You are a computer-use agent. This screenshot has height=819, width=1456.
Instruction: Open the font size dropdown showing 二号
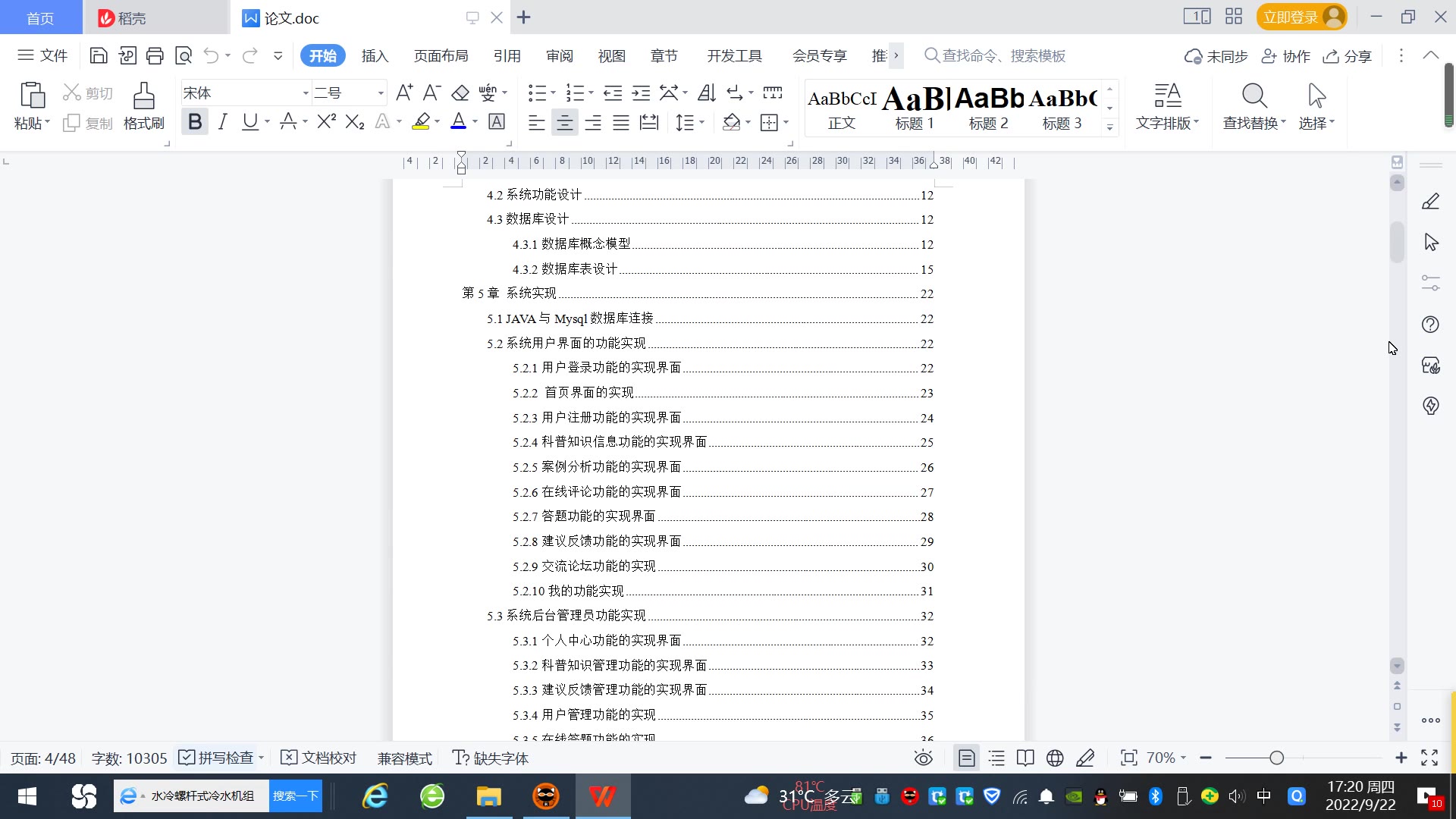tap(381, 93)
